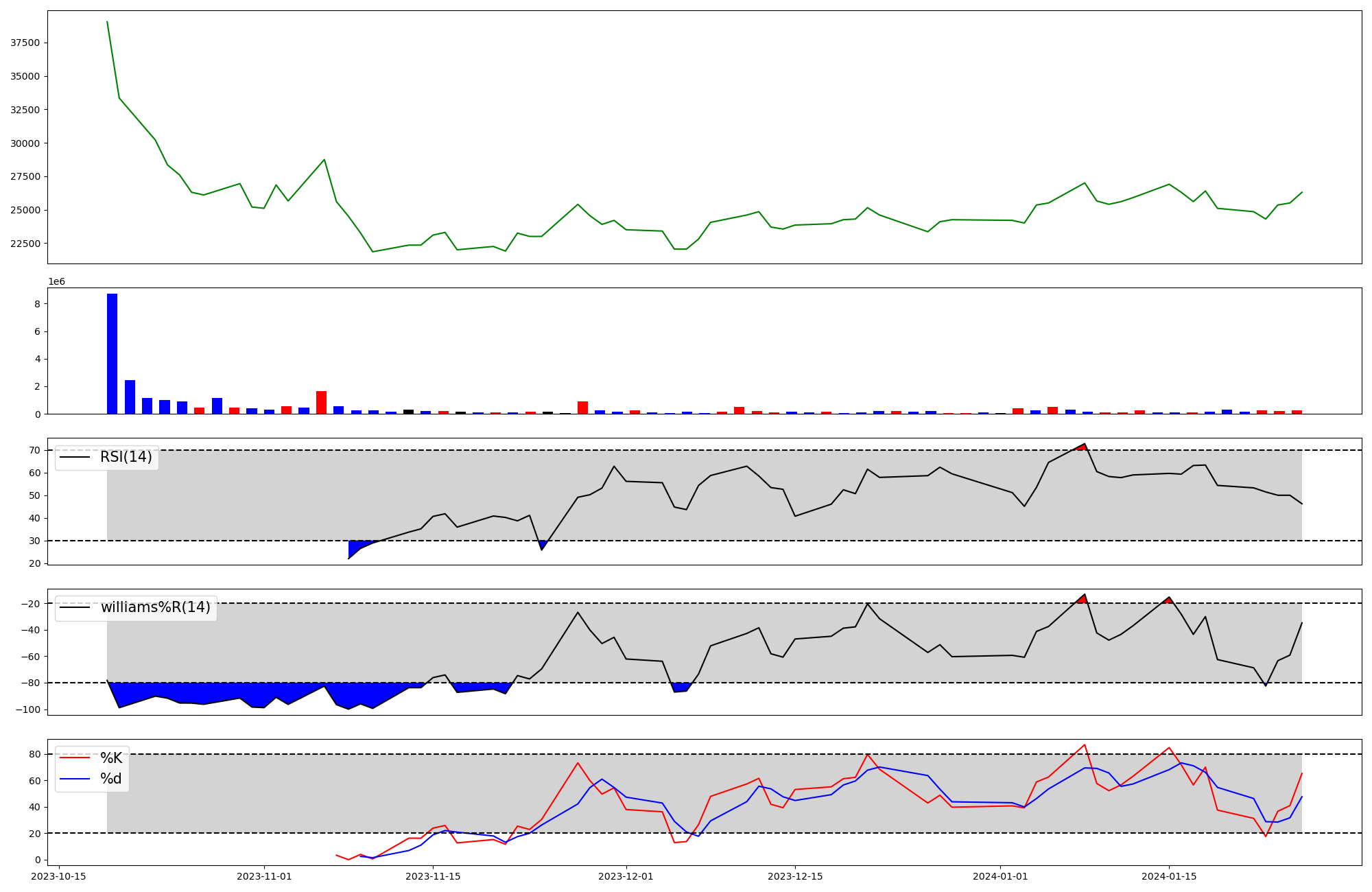
Task: Click the 2023-12-15 x-axis date label
Action: 795,876
